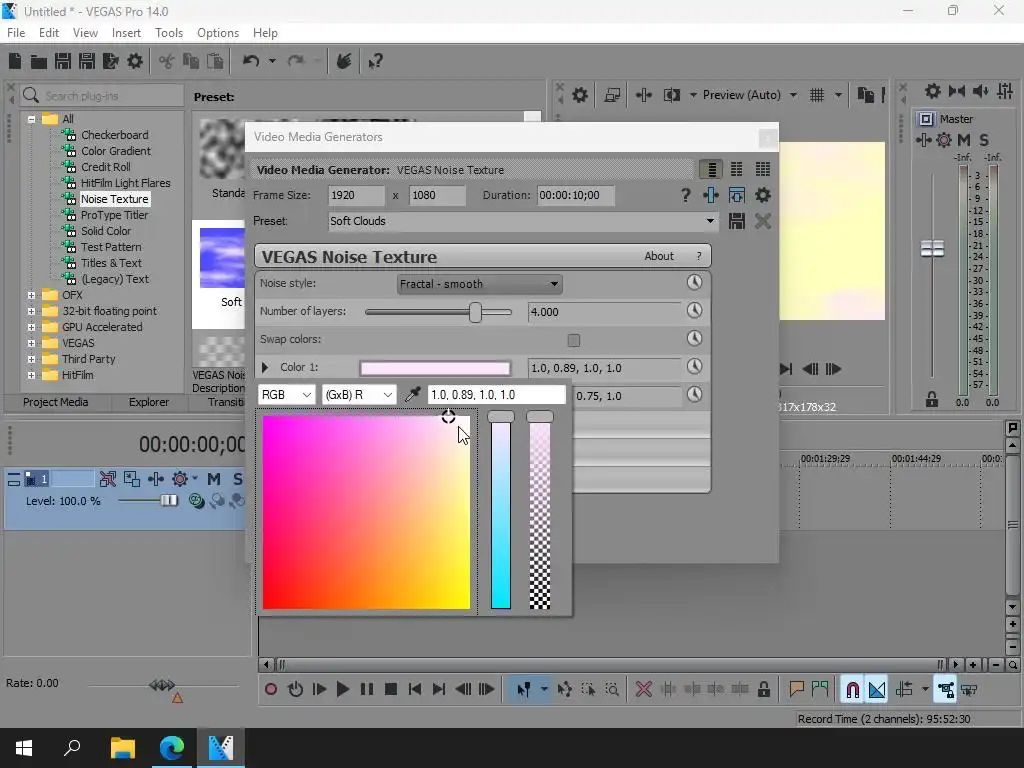The height and width of the screenshot is (768, 1024).
Task: Expand the GPU Accelerated folder
Action: (x=31, y=327)
